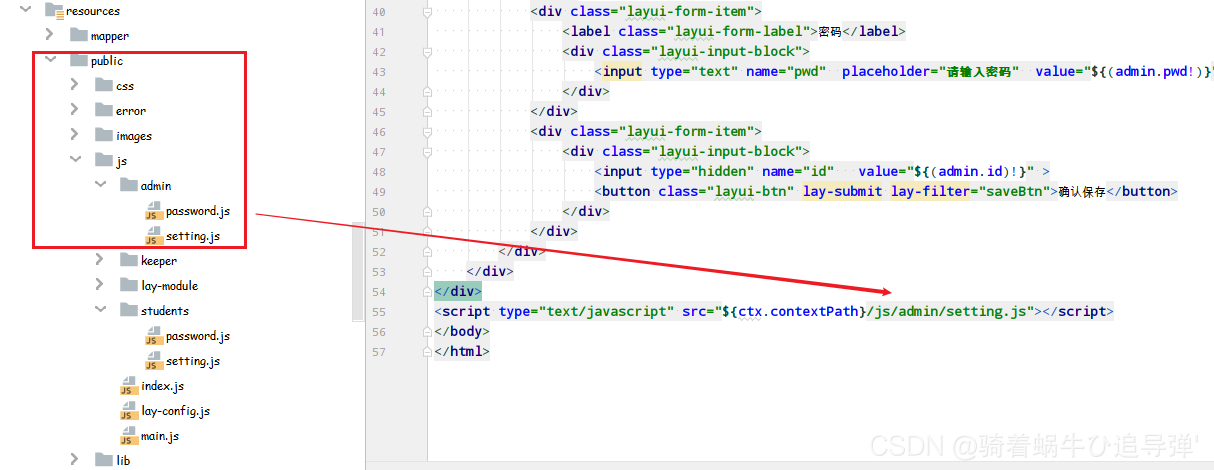Image resolution: width=1214 pixels, height=470 pixels.
Task: Select setting.js under the admin folder
Action: pos(193,236)
